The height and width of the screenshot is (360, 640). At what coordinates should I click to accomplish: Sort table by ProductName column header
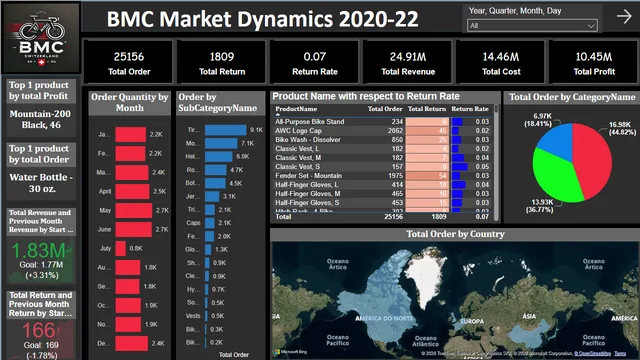click(296, 109)
